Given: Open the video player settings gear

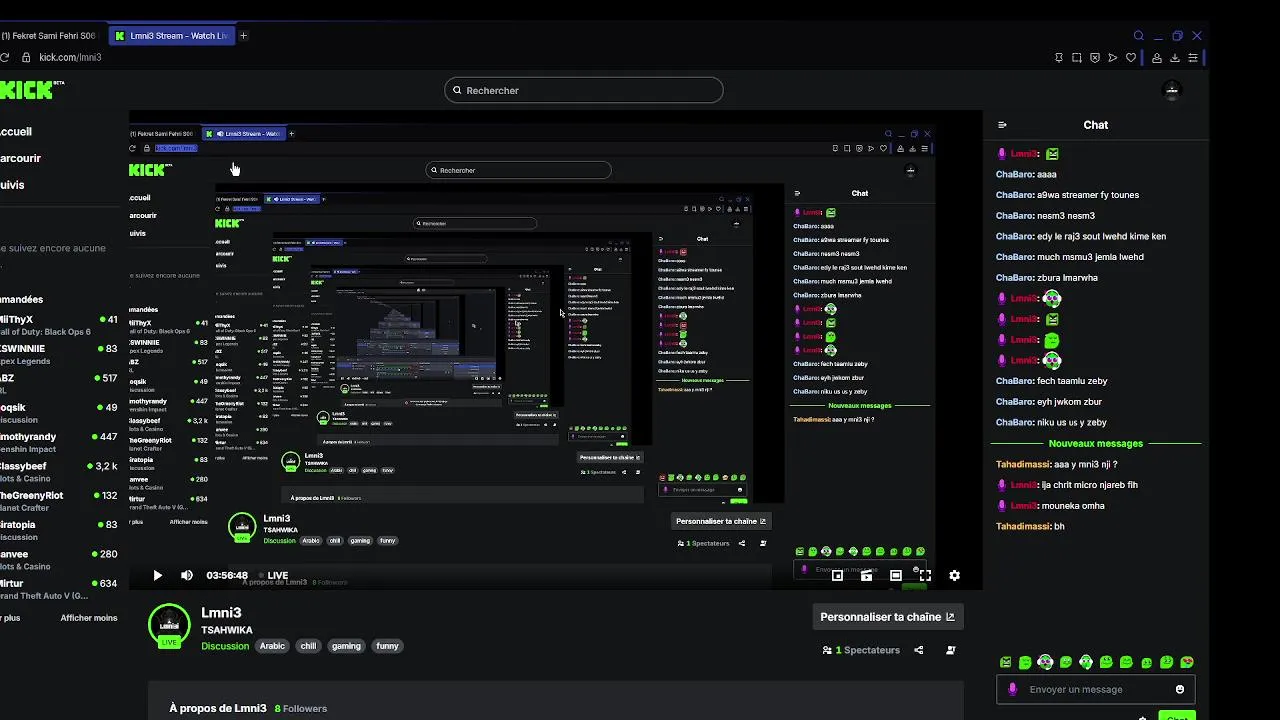Looking at the screenshot, I should coord(954,575).
